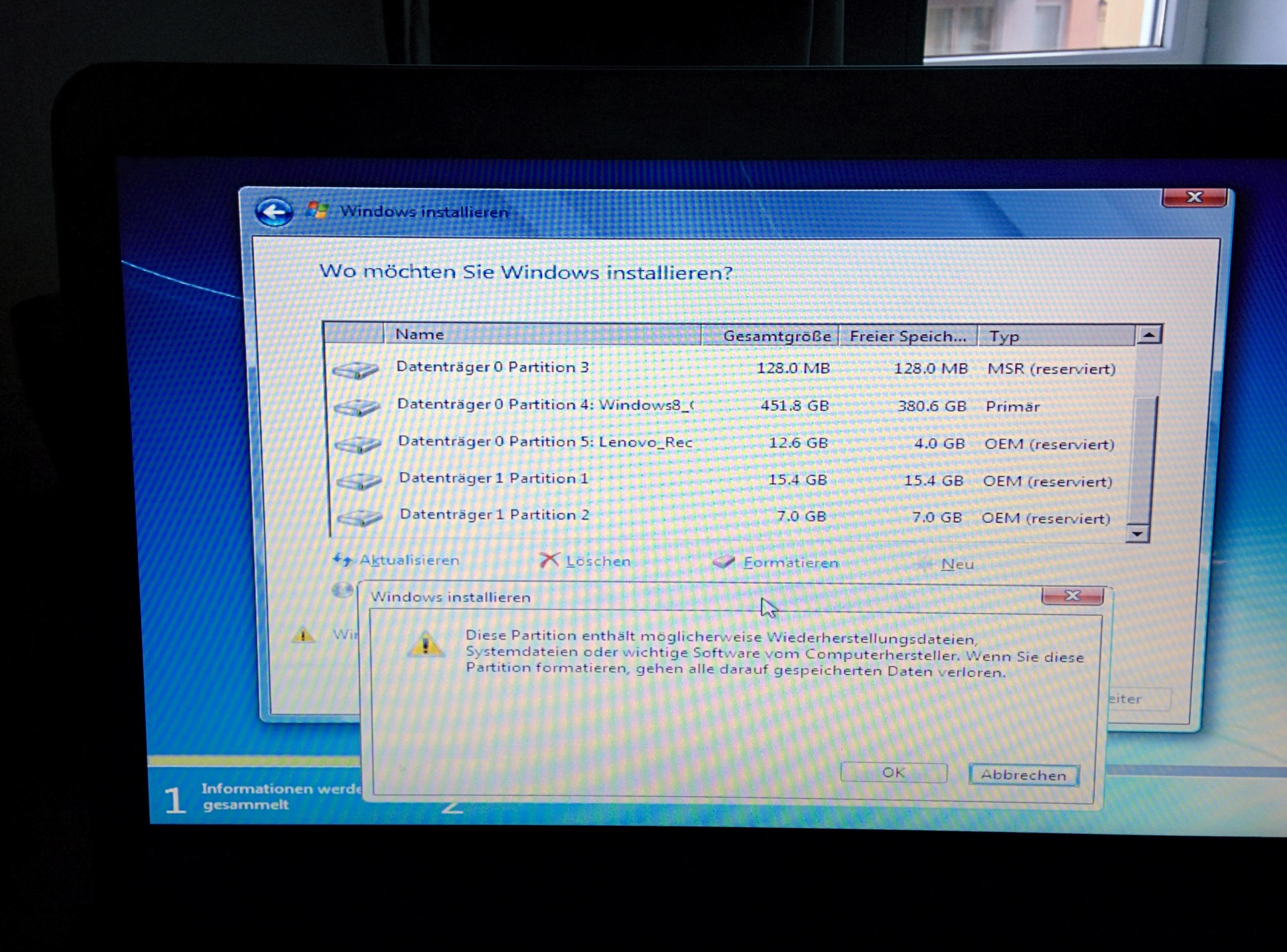
Task: Click the Neu partition link
Action: point(957,564)
